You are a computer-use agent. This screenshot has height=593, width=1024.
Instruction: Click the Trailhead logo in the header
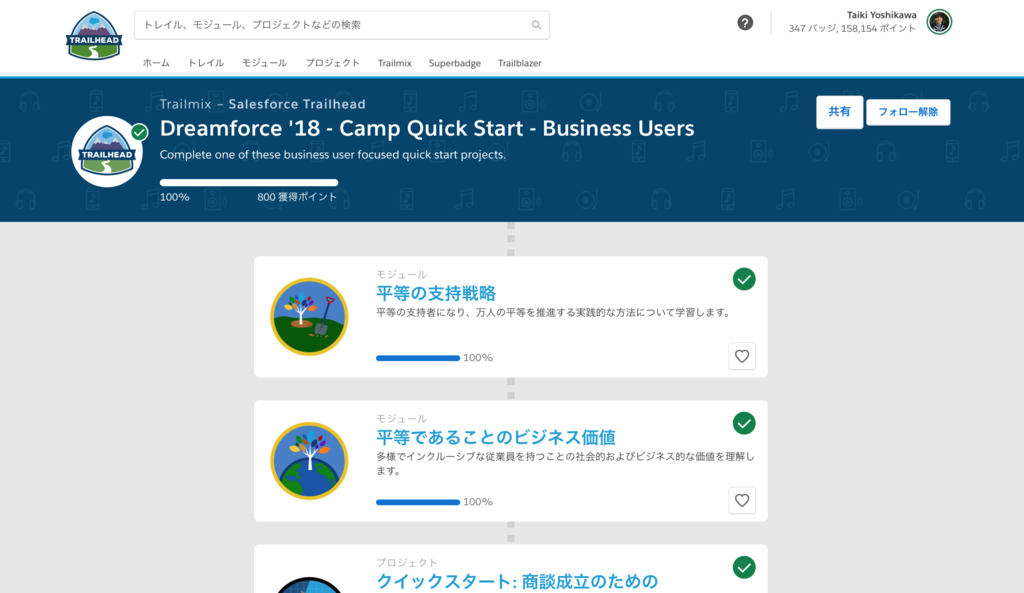(x=94, y=36)
